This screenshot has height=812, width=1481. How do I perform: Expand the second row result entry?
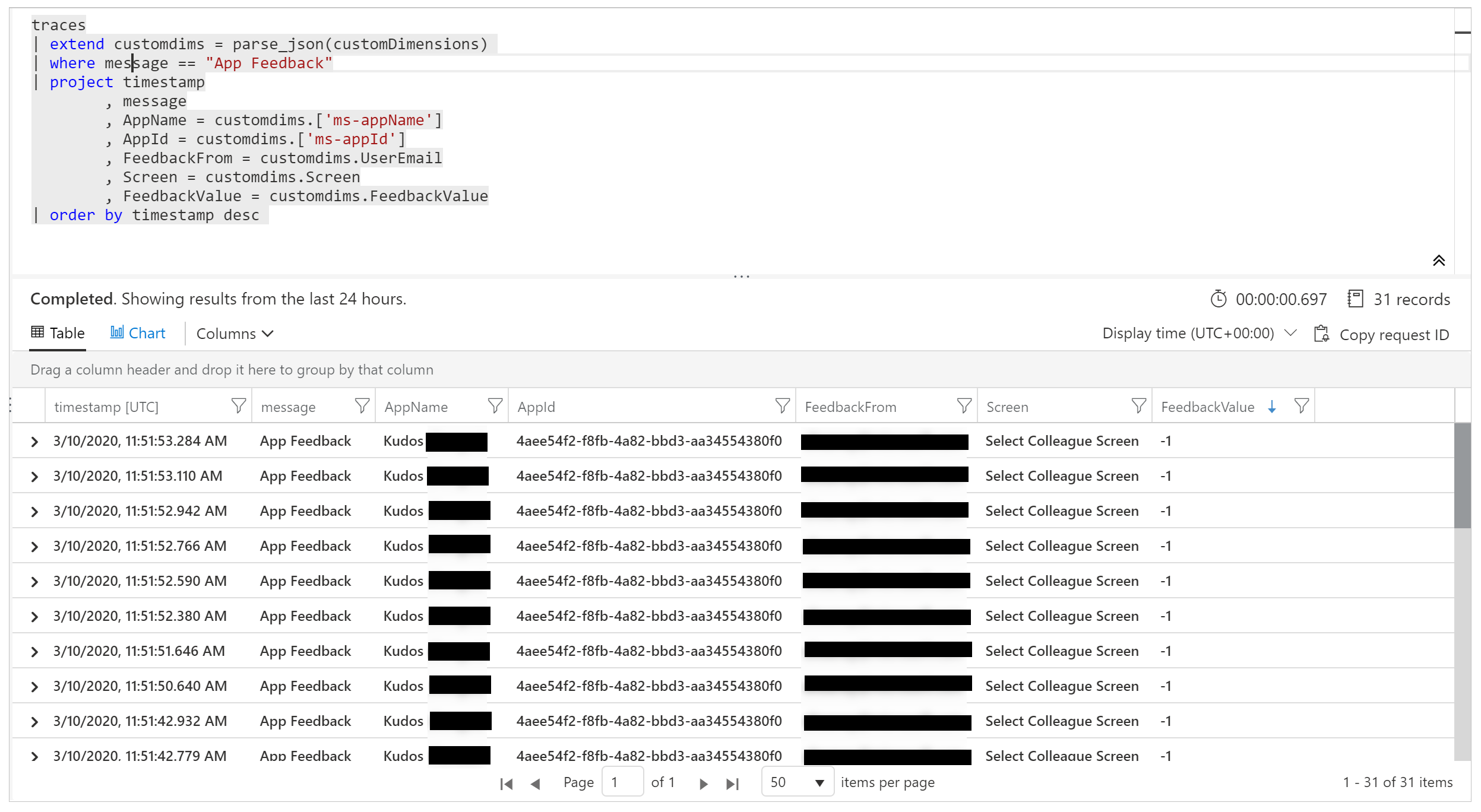point(35,475)
